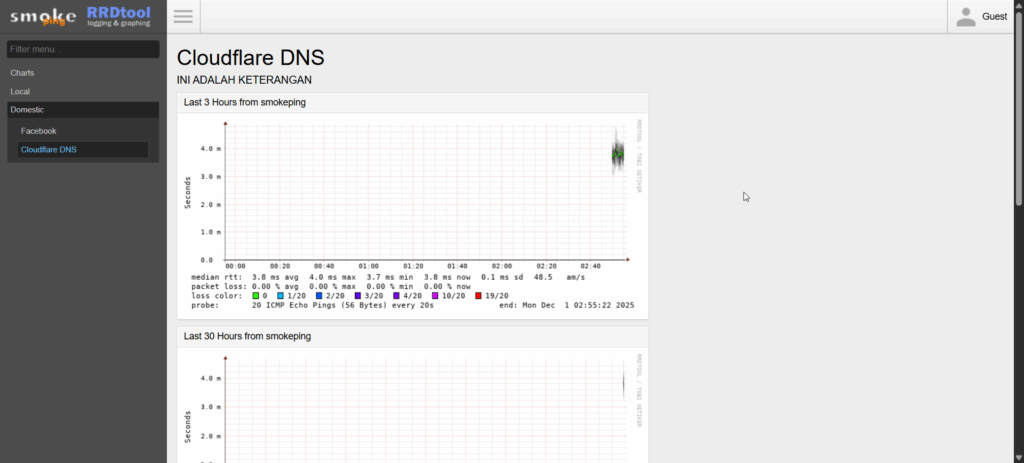Open the Charts menu item
The width and height of the screenshot is (1024, 463).
click(x=22, y=73)
